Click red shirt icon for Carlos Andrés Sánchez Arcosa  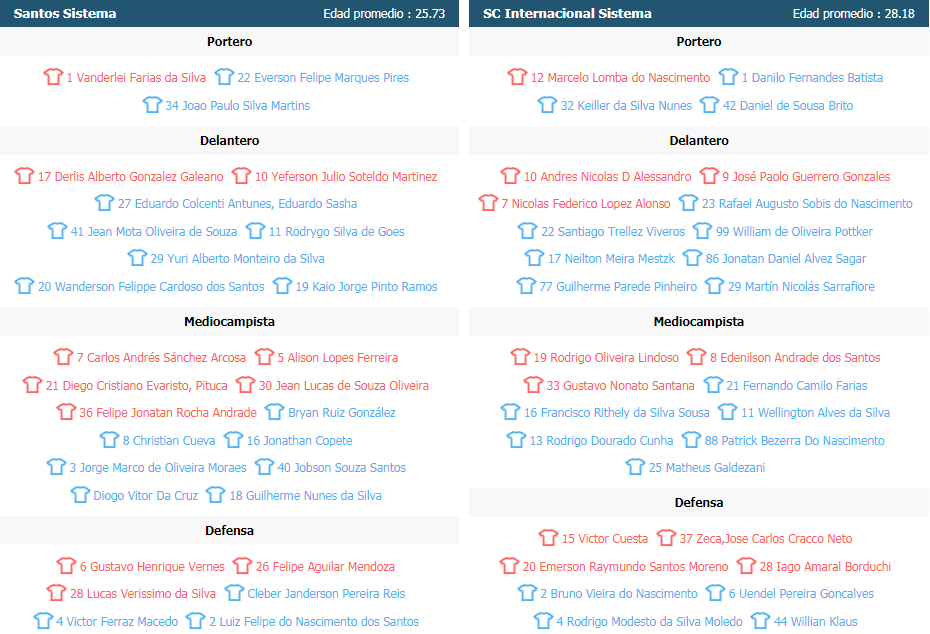63,357
